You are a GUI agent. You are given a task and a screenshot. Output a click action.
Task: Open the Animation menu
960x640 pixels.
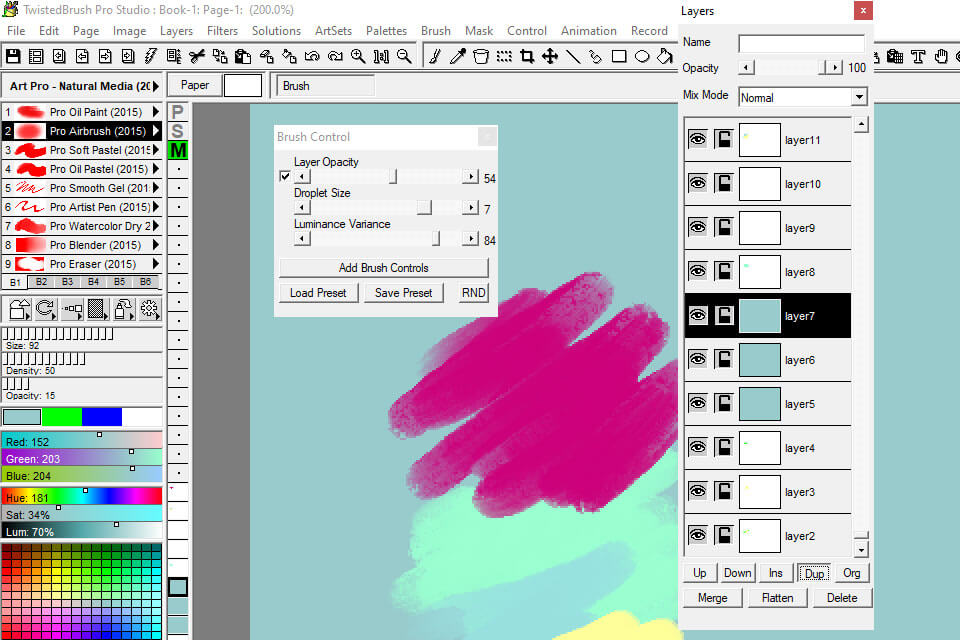click(x=588, y=31)
